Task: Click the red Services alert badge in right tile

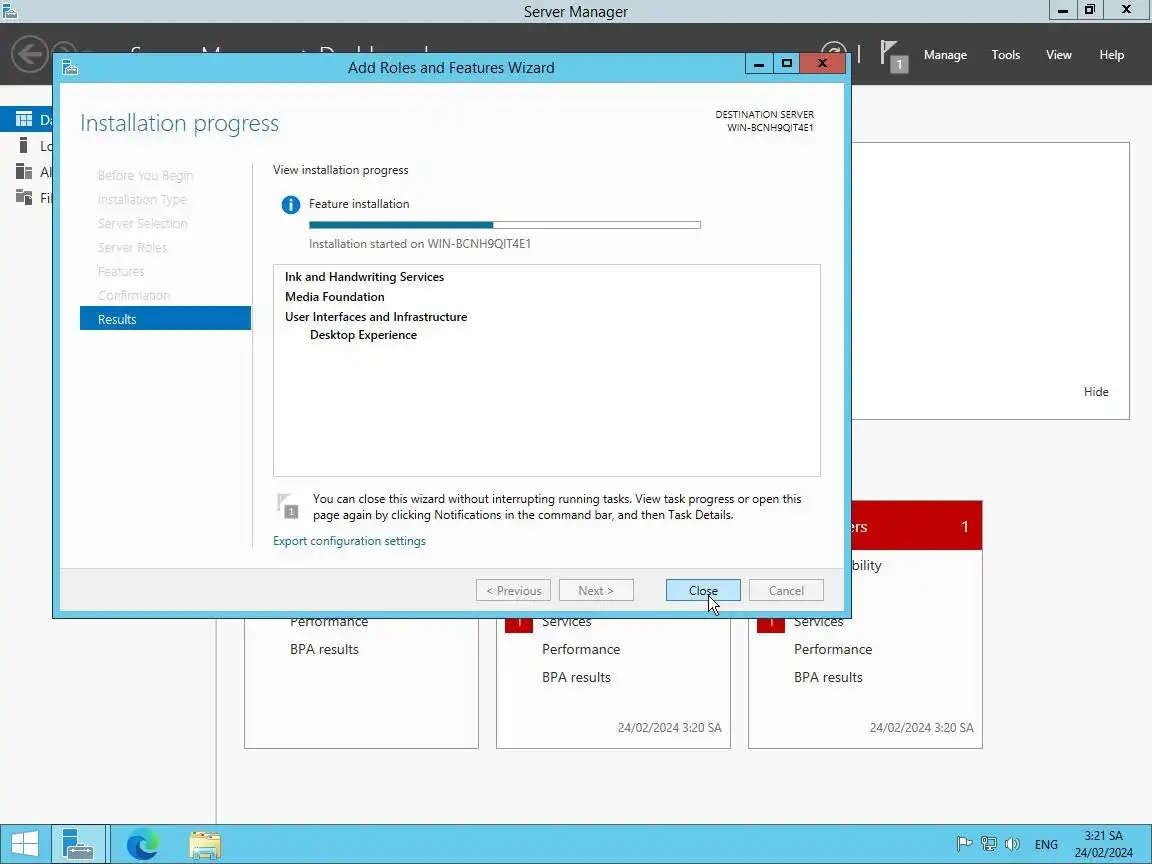Action: coord(771,625)
